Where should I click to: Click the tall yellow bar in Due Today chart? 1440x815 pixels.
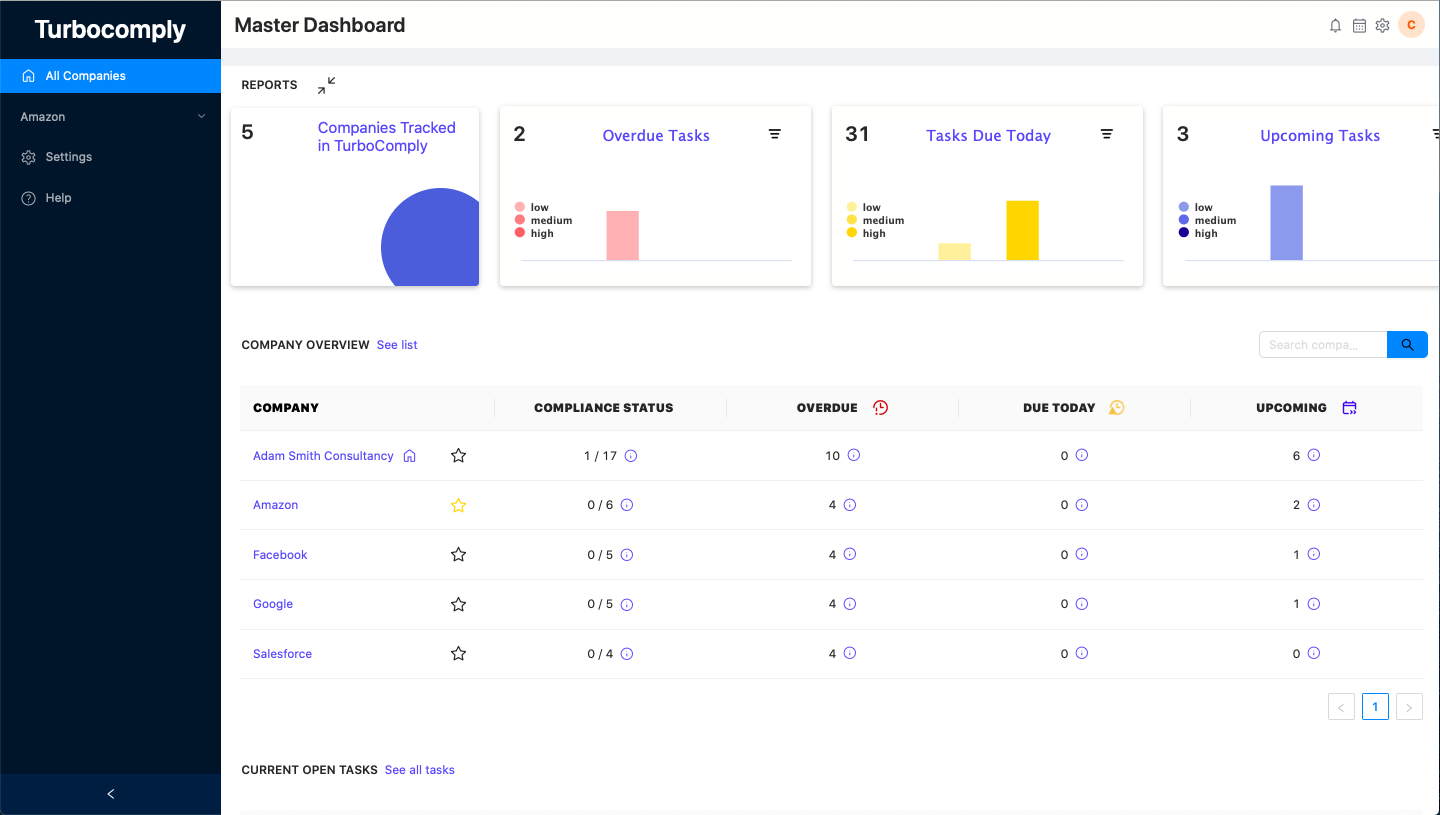click(1022, 231)
